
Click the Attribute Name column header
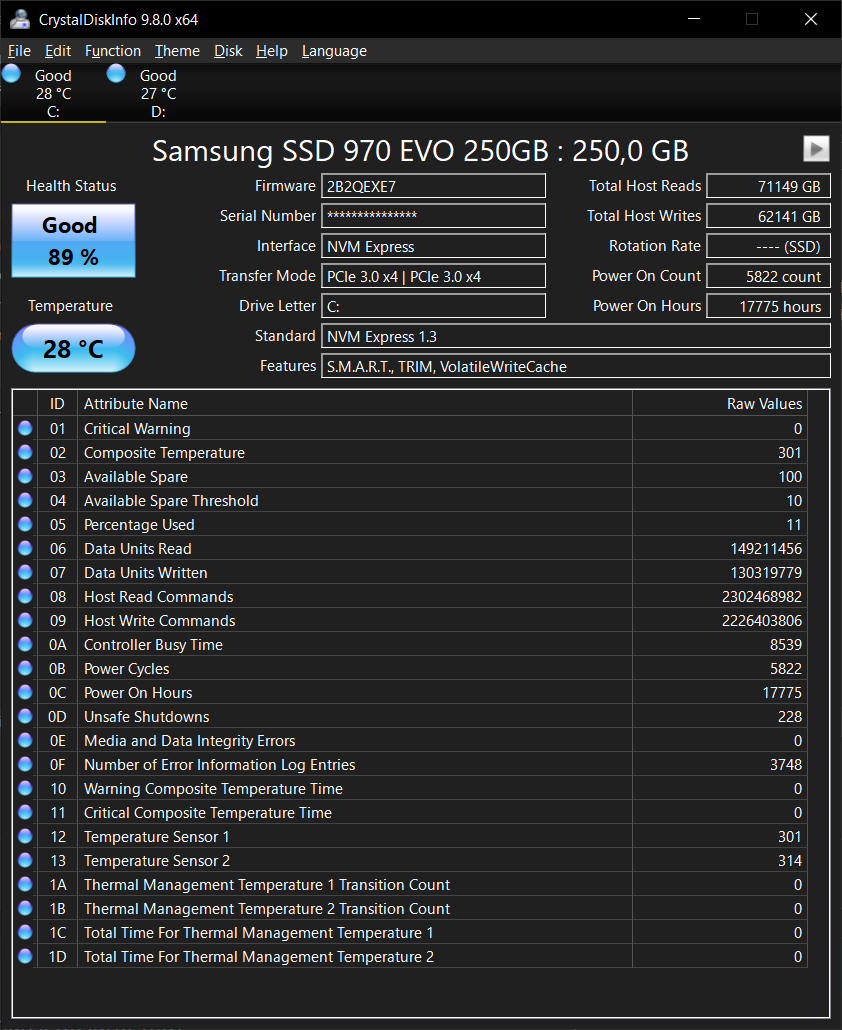(x=355, y=403)
